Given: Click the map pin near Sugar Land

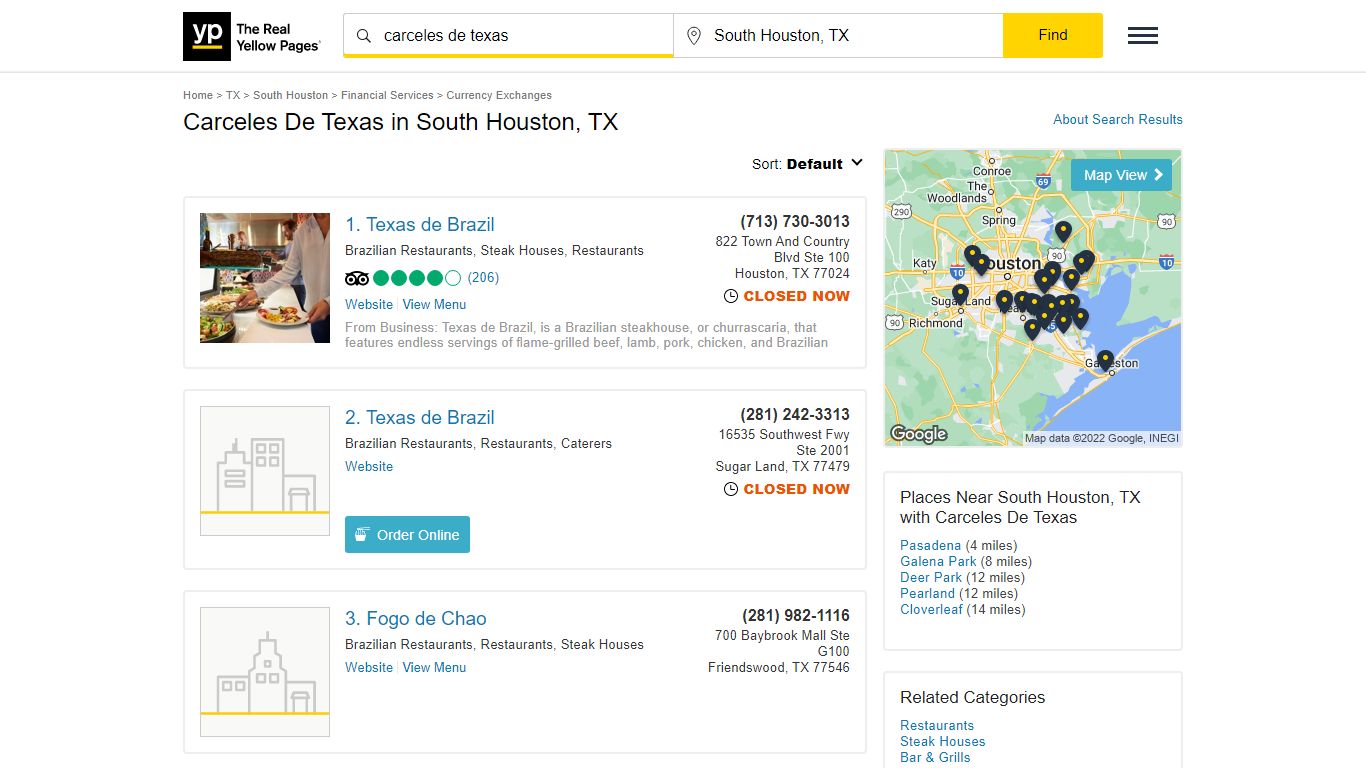Looking at the screenshot, I should [x=960, y=295].
